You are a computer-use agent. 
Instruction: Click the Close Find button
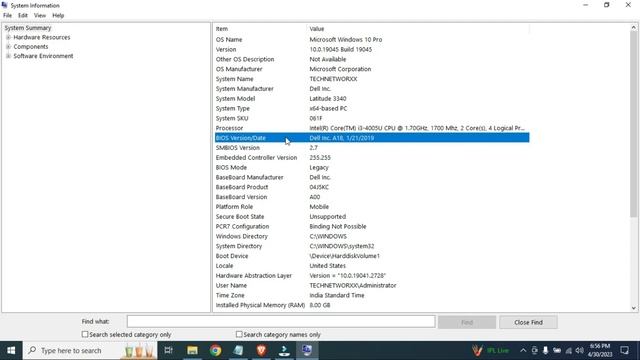point(528,322)
